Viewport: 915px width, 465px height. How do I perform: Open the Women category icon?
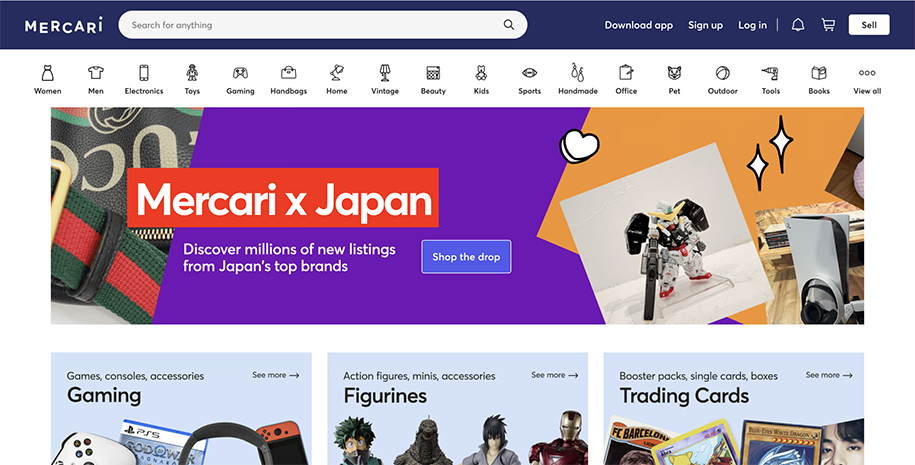(47, 74)
